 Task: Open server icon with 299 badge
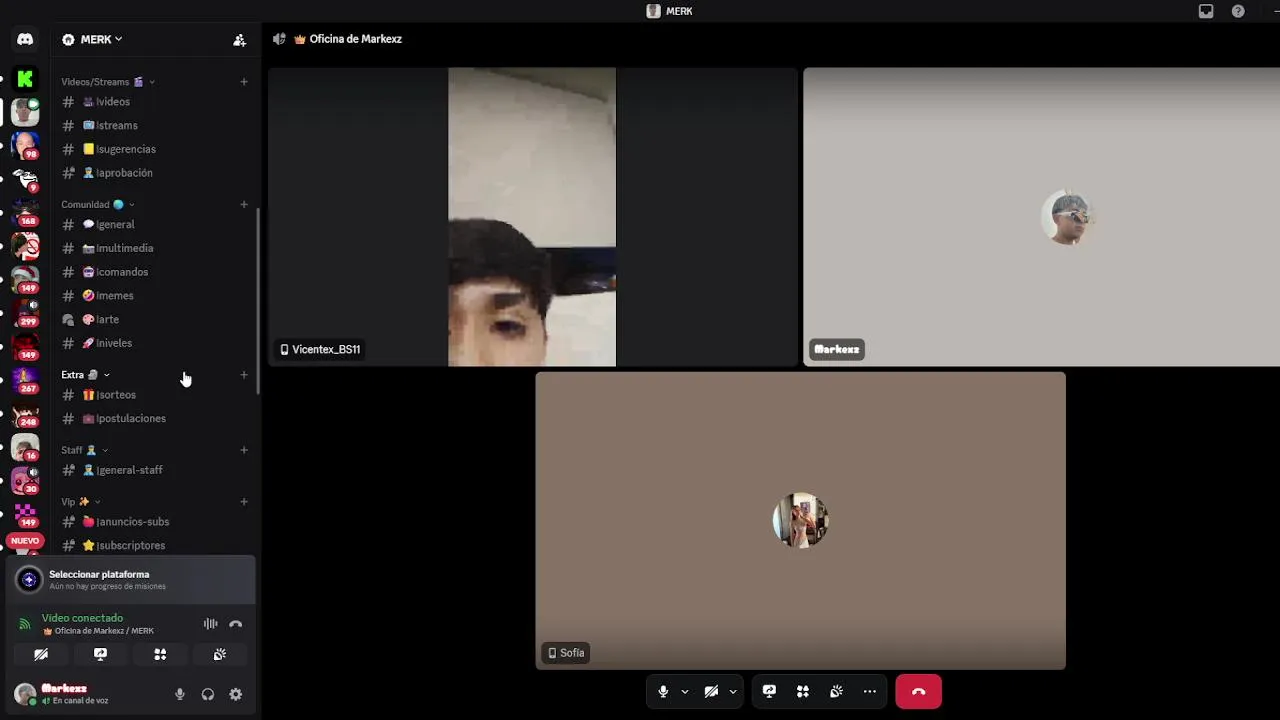(25, 313)
